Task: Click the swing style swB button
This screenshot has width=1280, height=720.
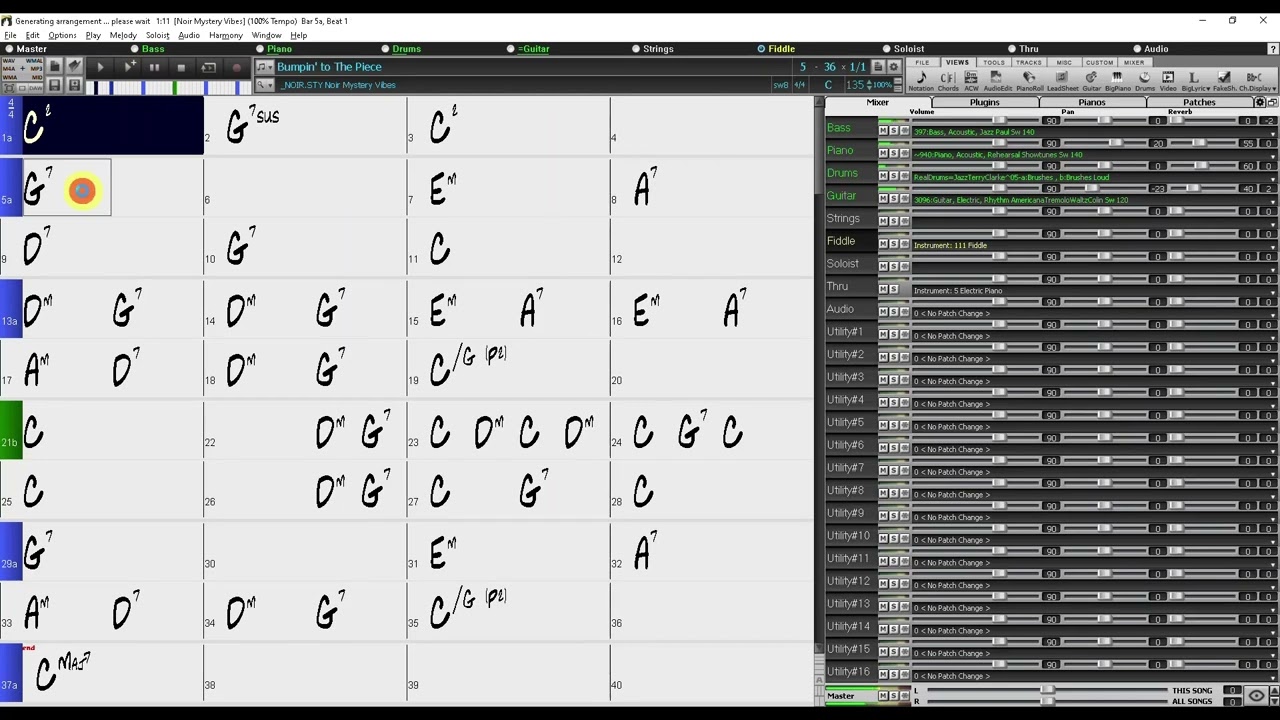Action: tap(780, 85)
